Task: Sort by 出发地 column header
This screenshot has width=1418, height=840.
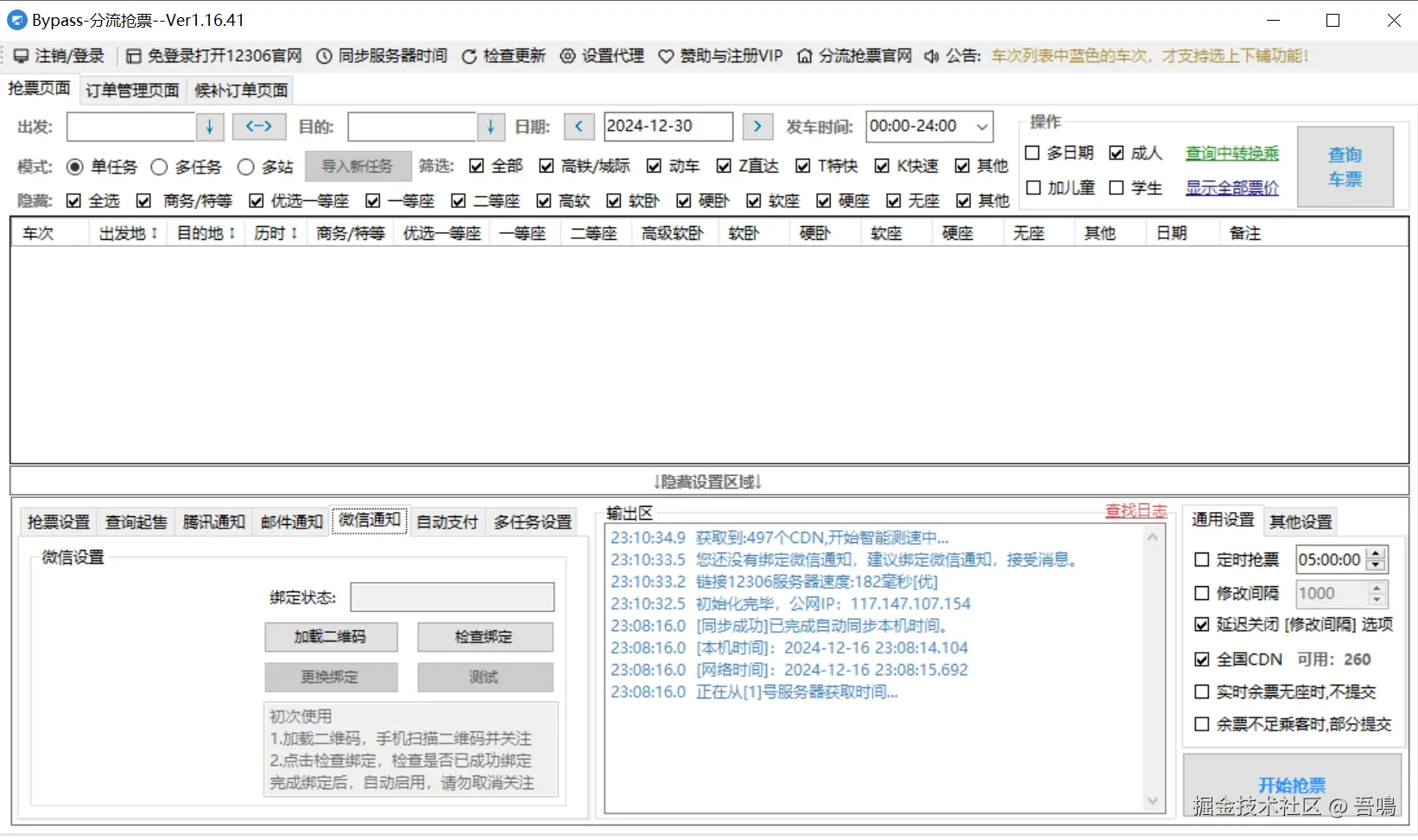Action: click(128, 233)
